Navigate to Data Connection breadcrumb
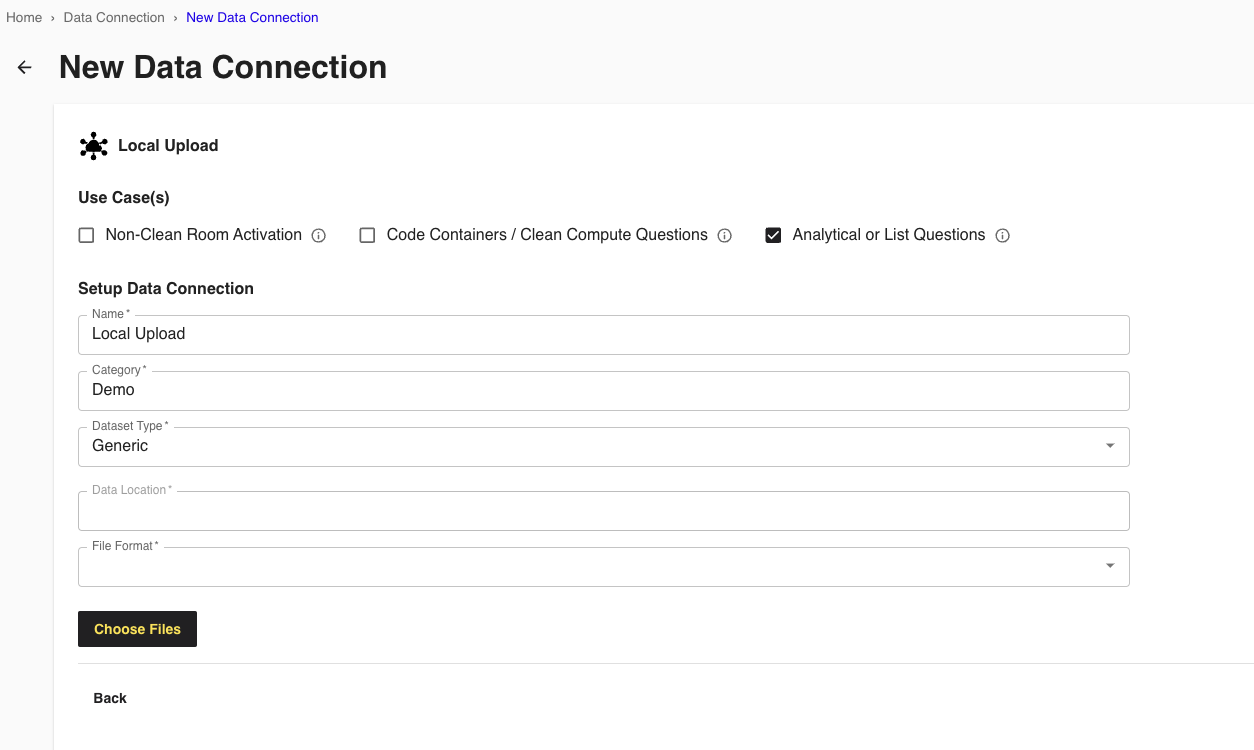Viewport: 1254px width, 750px height. (x=114, y=18)
